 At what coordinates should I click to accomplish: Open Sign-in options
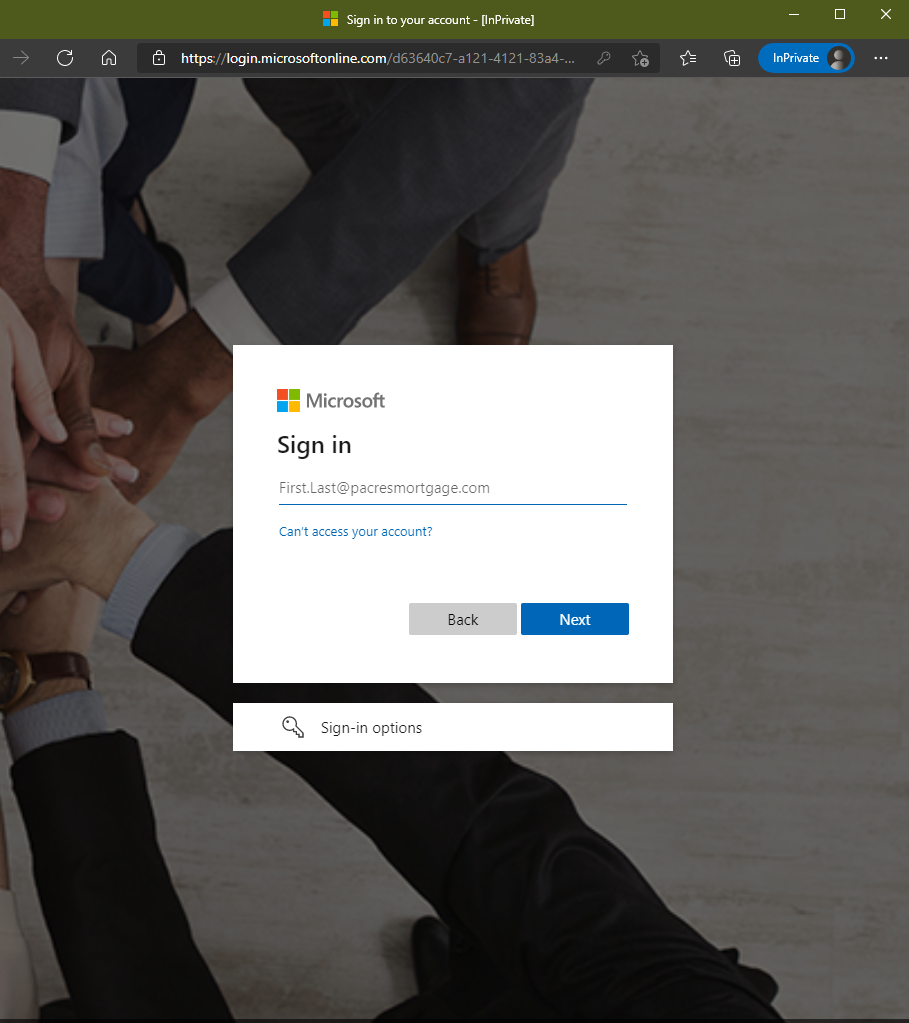tap(453, 727)
